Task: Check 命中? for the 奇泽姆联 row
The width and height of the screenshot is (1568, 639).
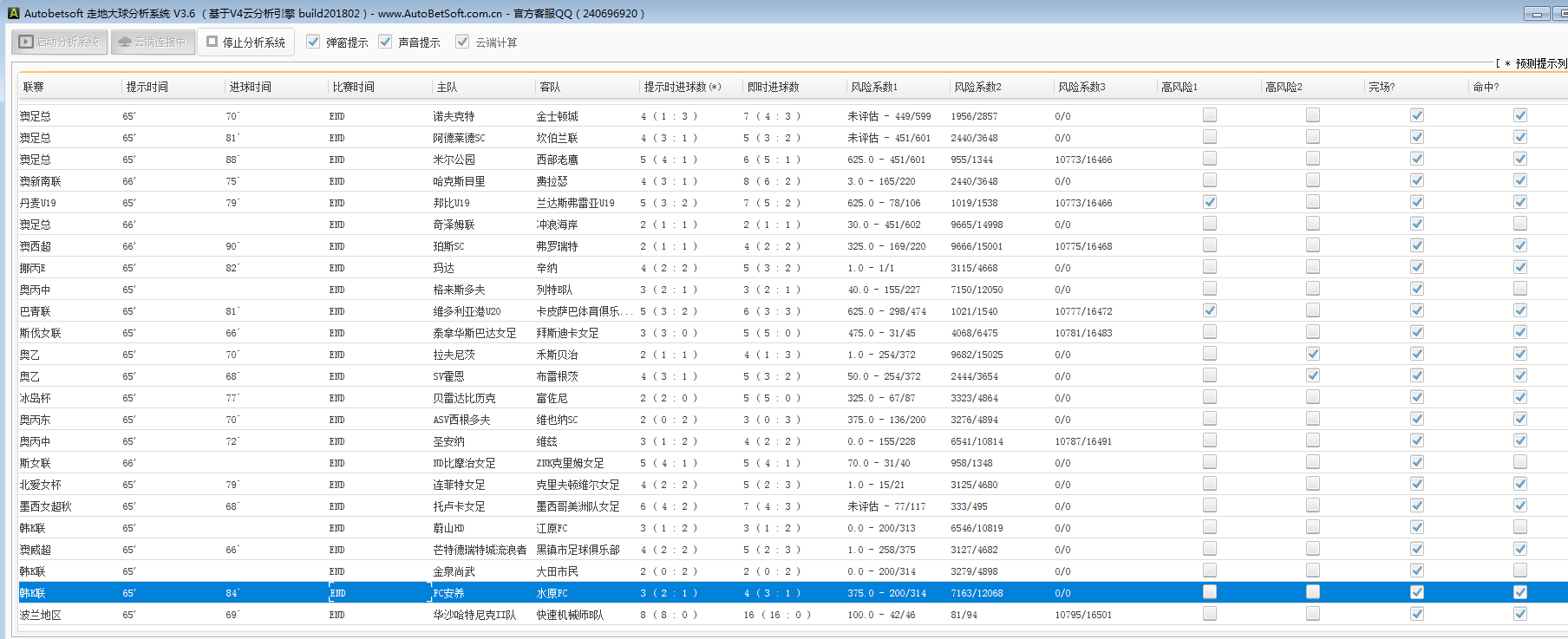Action: coord(1520,224)
